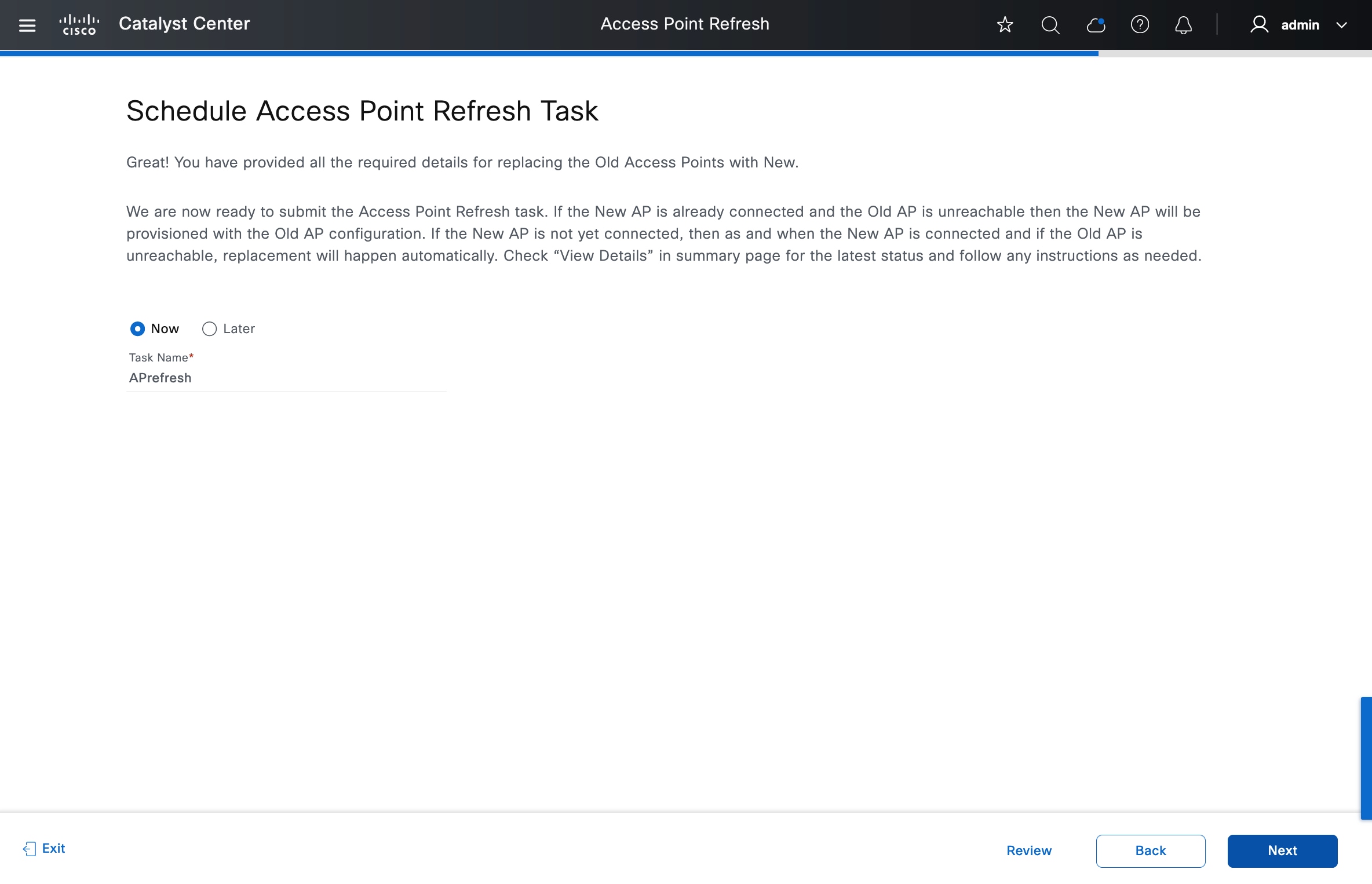Open the hamburger navigation menu
Viewport: 1372px width, 884px height.
tap(27, 25)
